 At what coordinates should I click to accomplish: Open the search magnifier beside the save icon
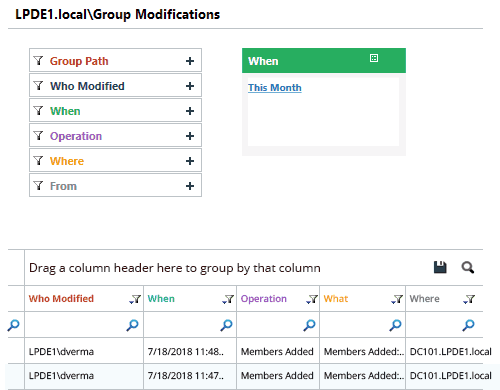(x=468, y=267)
